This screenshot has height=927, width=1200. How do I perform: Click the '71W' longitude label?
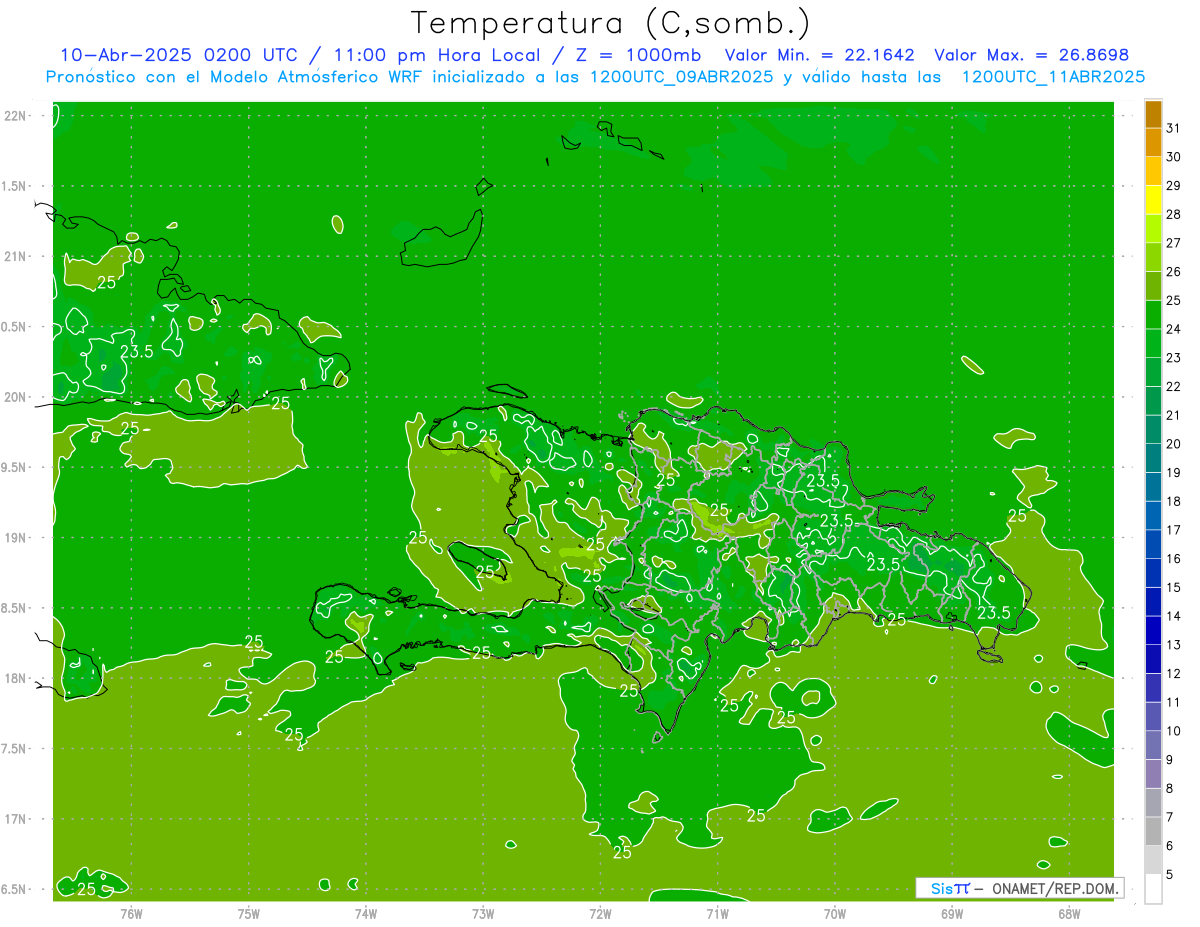point(717,914)
